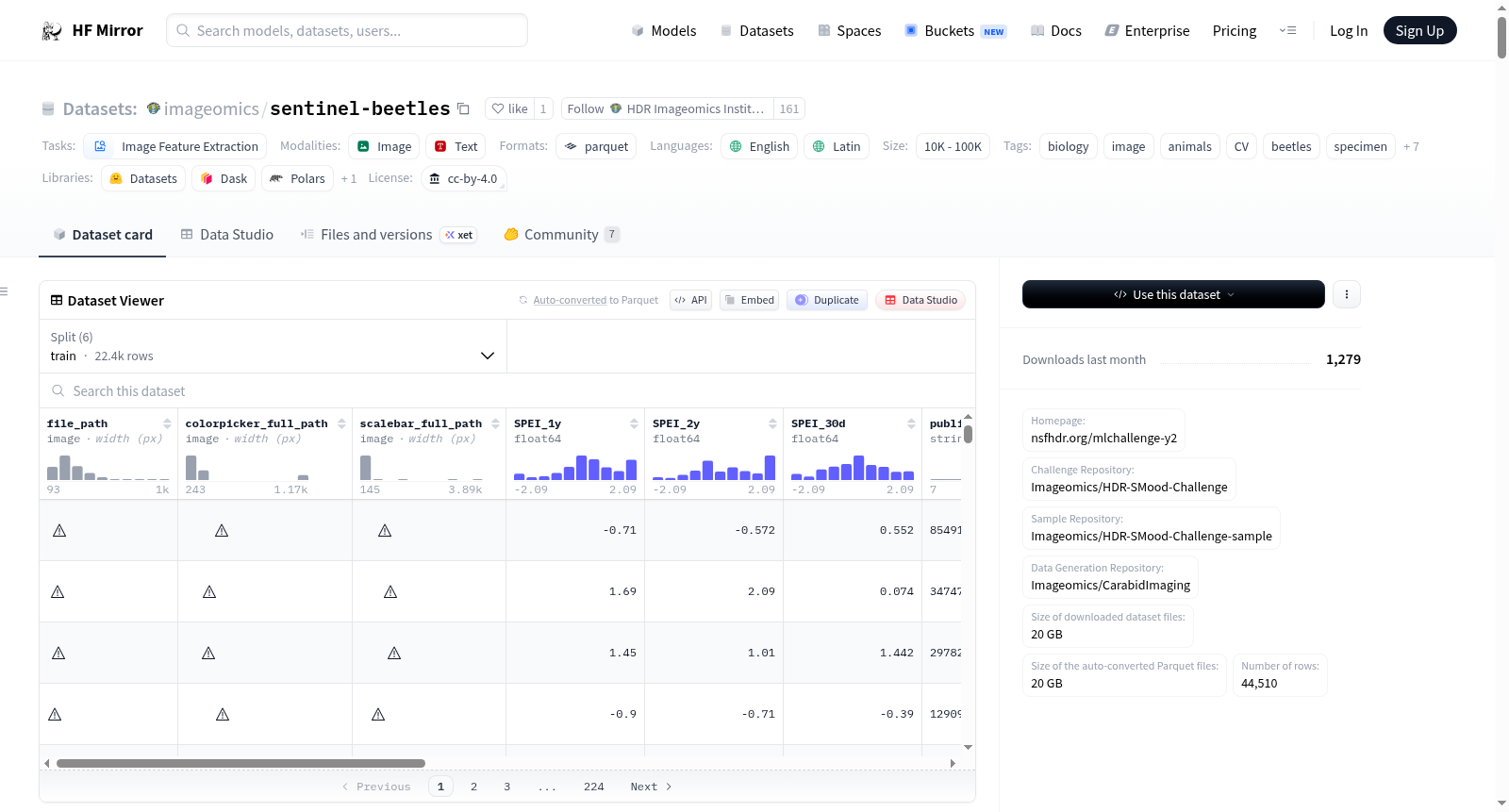Click the HF Mirror logo icon
This screenshot has height=812, width=1509.
[52, 31]
